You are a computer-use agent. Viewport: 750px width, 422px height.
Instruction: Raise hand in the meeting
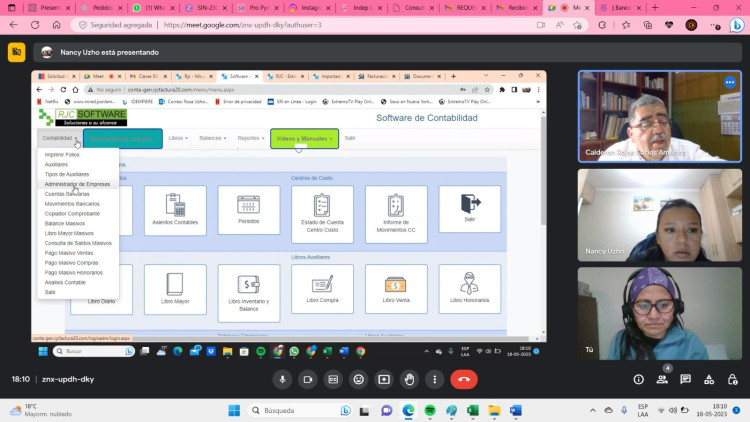tap(409, 379)
